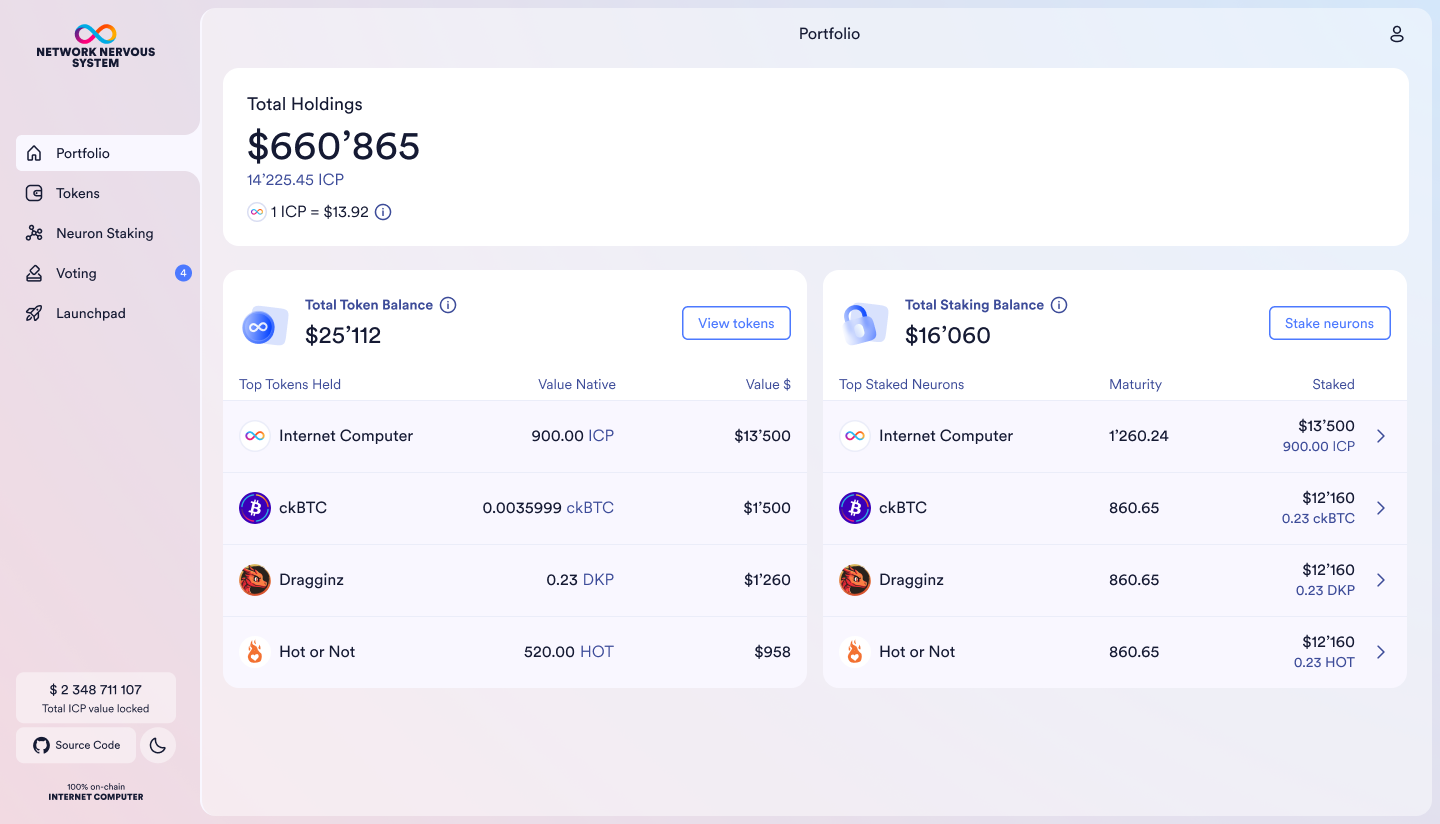The height and width of the screenshot is (824, 1440).
Task: Open the Voting section in sidebar
Action: point(76,273)
